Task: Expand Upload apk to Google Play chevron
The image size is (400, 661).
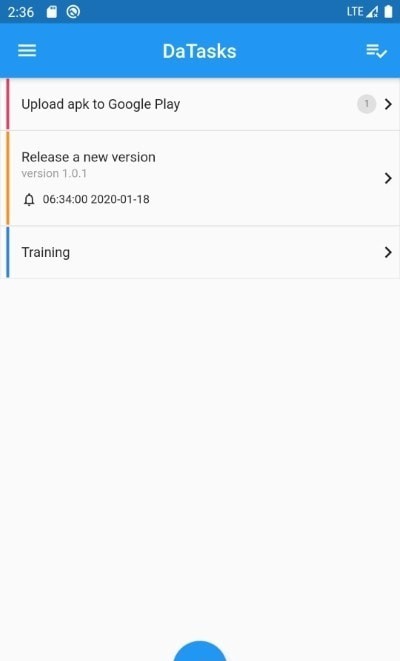Action: [x=388, y=104]
